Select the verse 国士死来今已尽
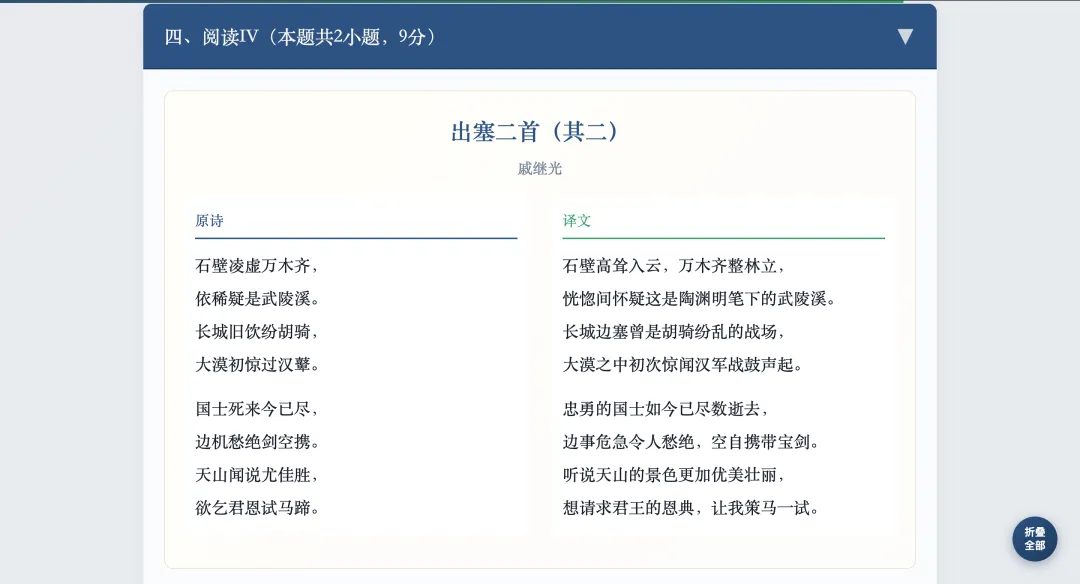This screenshot has width=1080, height=584. [x=258, y=411]
